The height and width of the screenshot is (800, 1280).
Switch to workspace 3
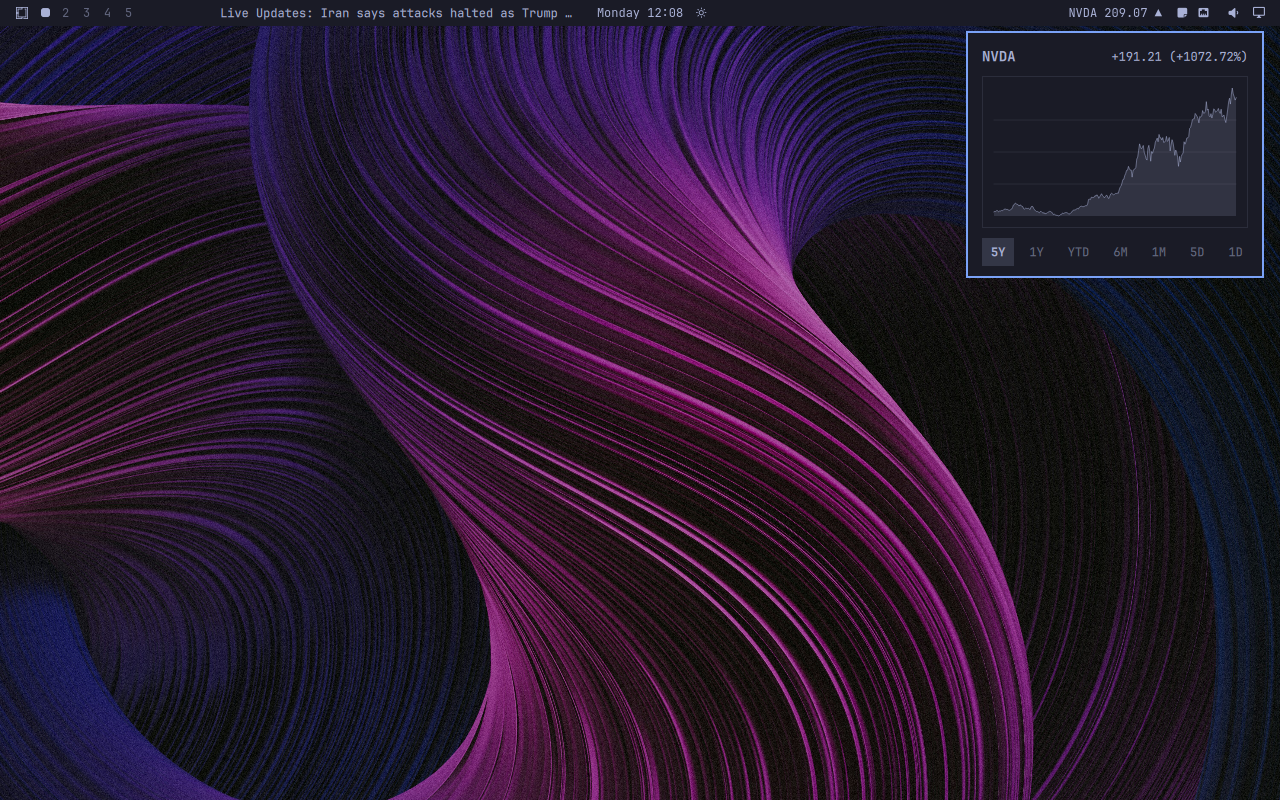pos(87,13)
